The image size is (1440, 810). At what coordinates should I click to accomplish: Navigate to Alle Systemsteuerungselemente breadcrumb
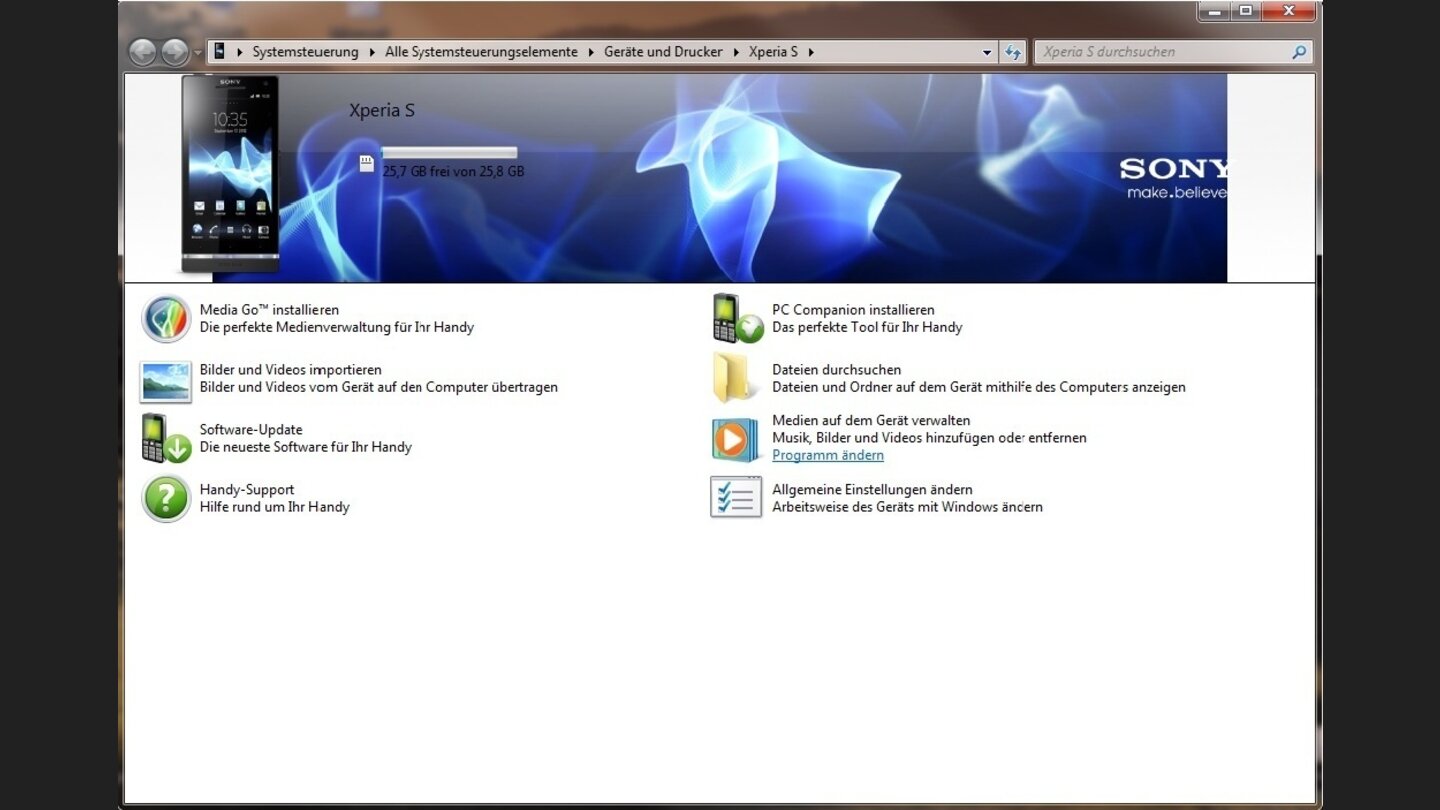pos(481,52)
